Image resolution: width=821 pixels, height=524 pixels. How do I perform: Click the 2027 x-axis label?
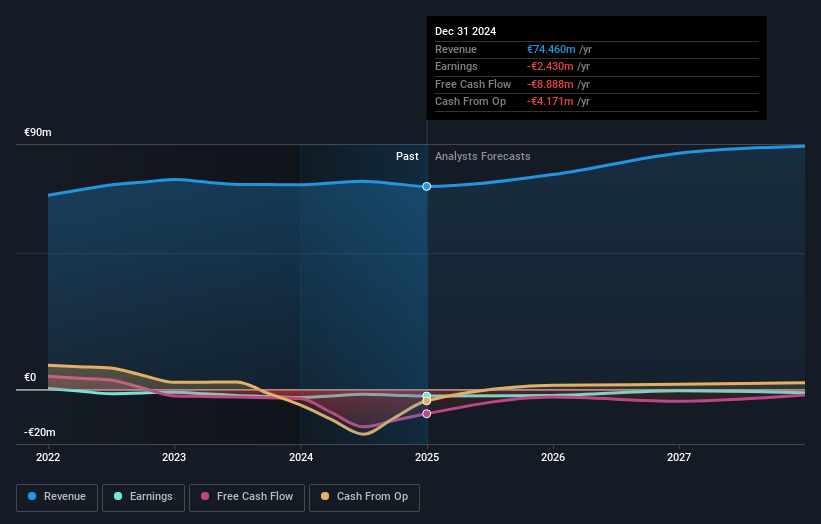coord(679,457)
